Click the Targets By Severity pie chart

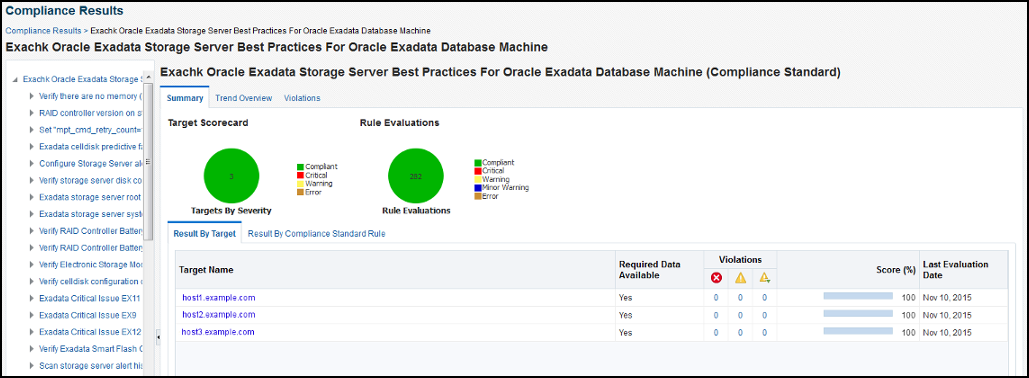(231, 177)
